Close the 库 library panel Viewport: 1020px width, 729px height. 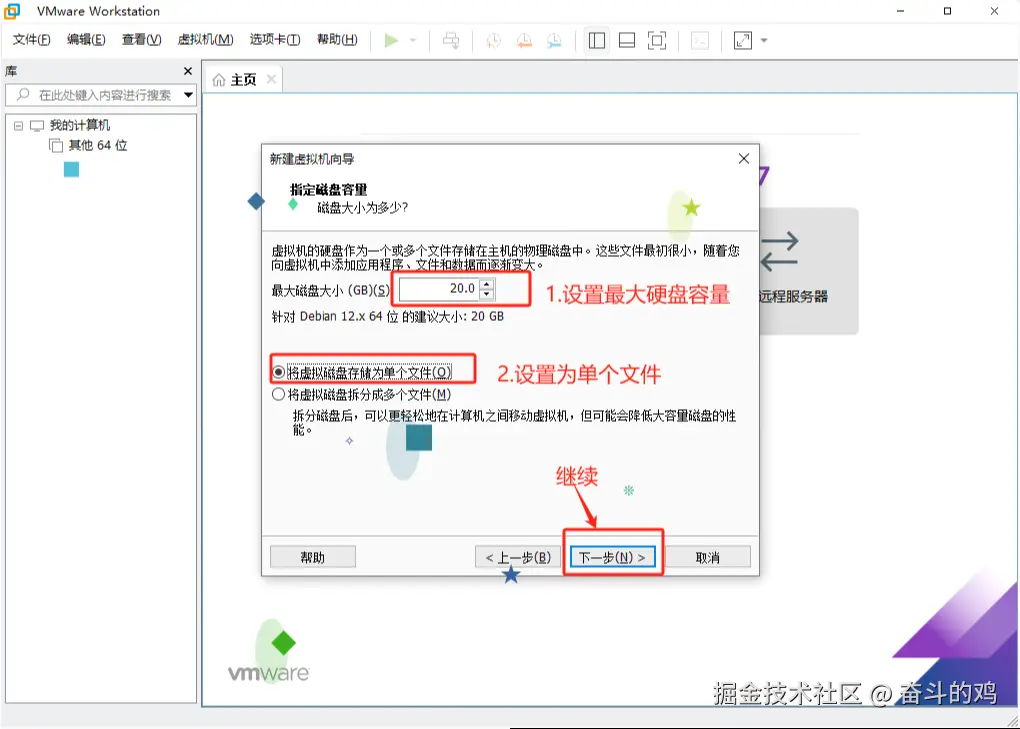pyautogui.click(x=188, y=71)
